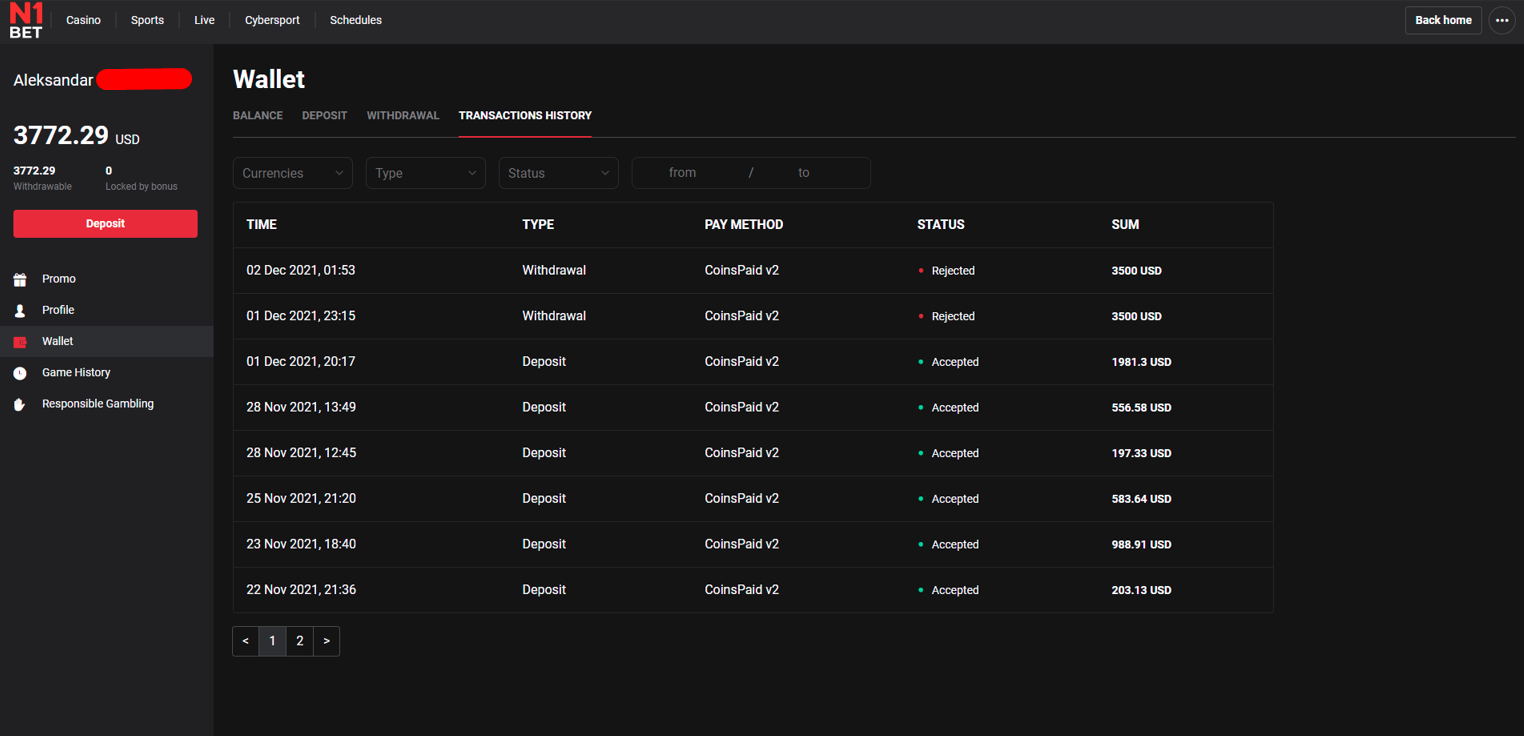Go to the Live section
The width and height of the screenshot is (1524, 736).
tap(204, 20)
